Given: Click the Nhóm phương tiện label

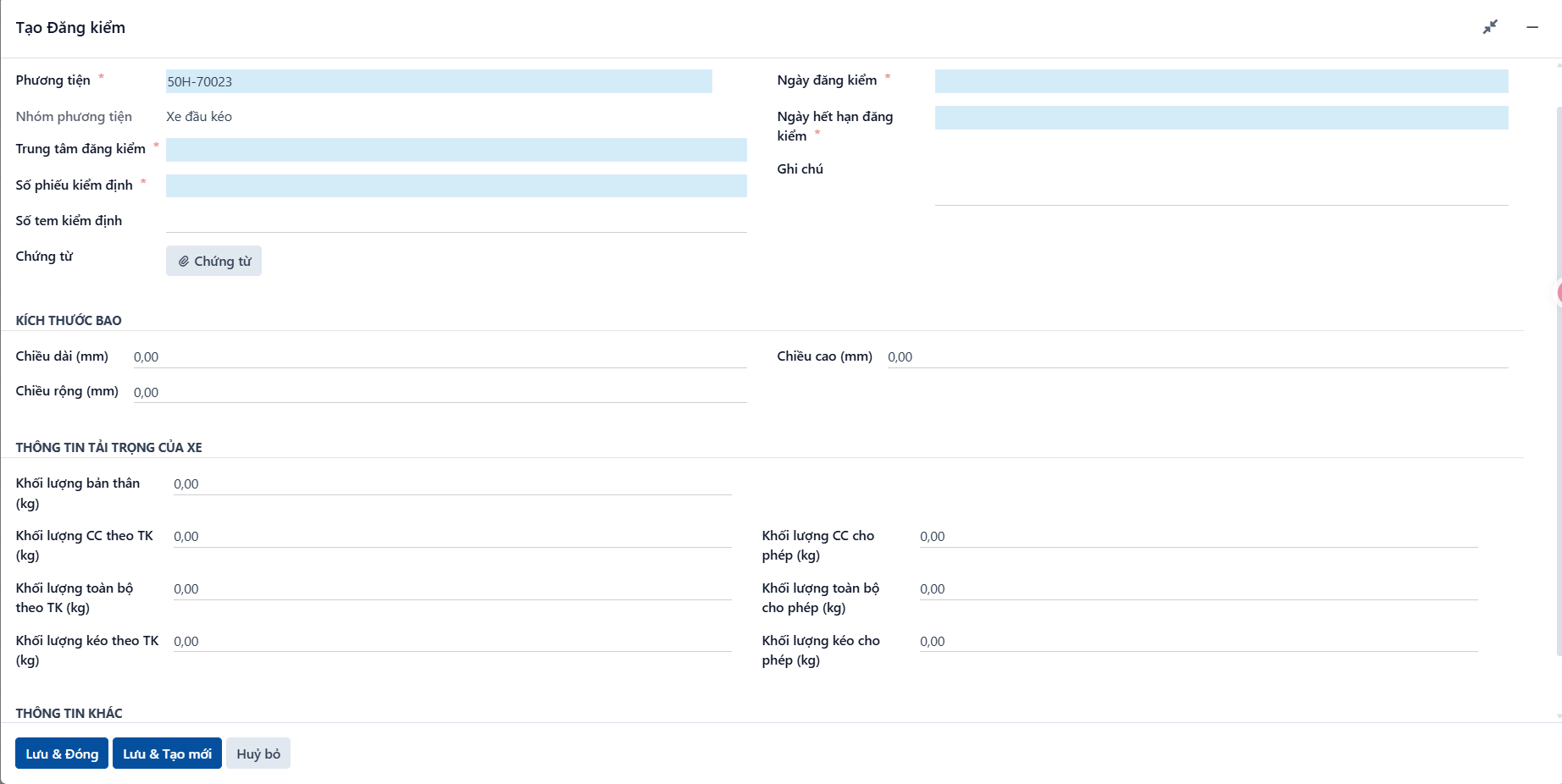Looking at the screenshot, I should click(74, 117).
